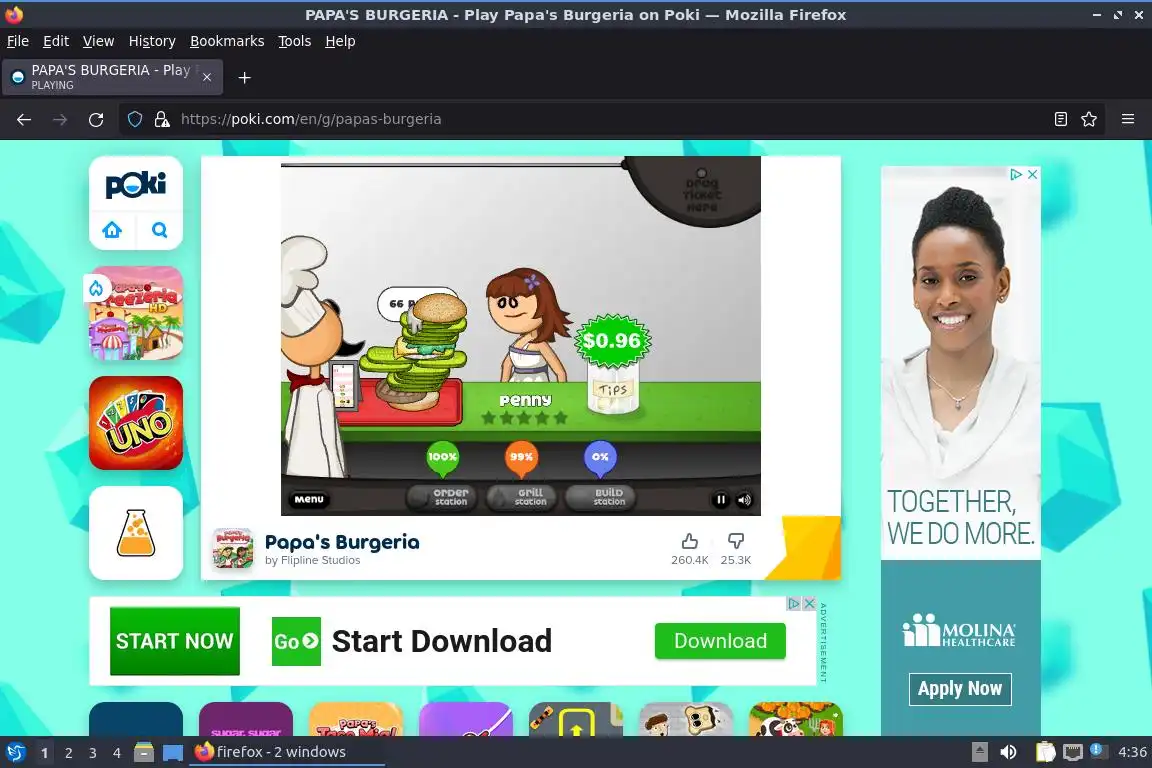Image resolution: width=1152 pixels, height=768 pixels.
Task: Click the green Go arrow ad icon
Action: click(296, 642)
